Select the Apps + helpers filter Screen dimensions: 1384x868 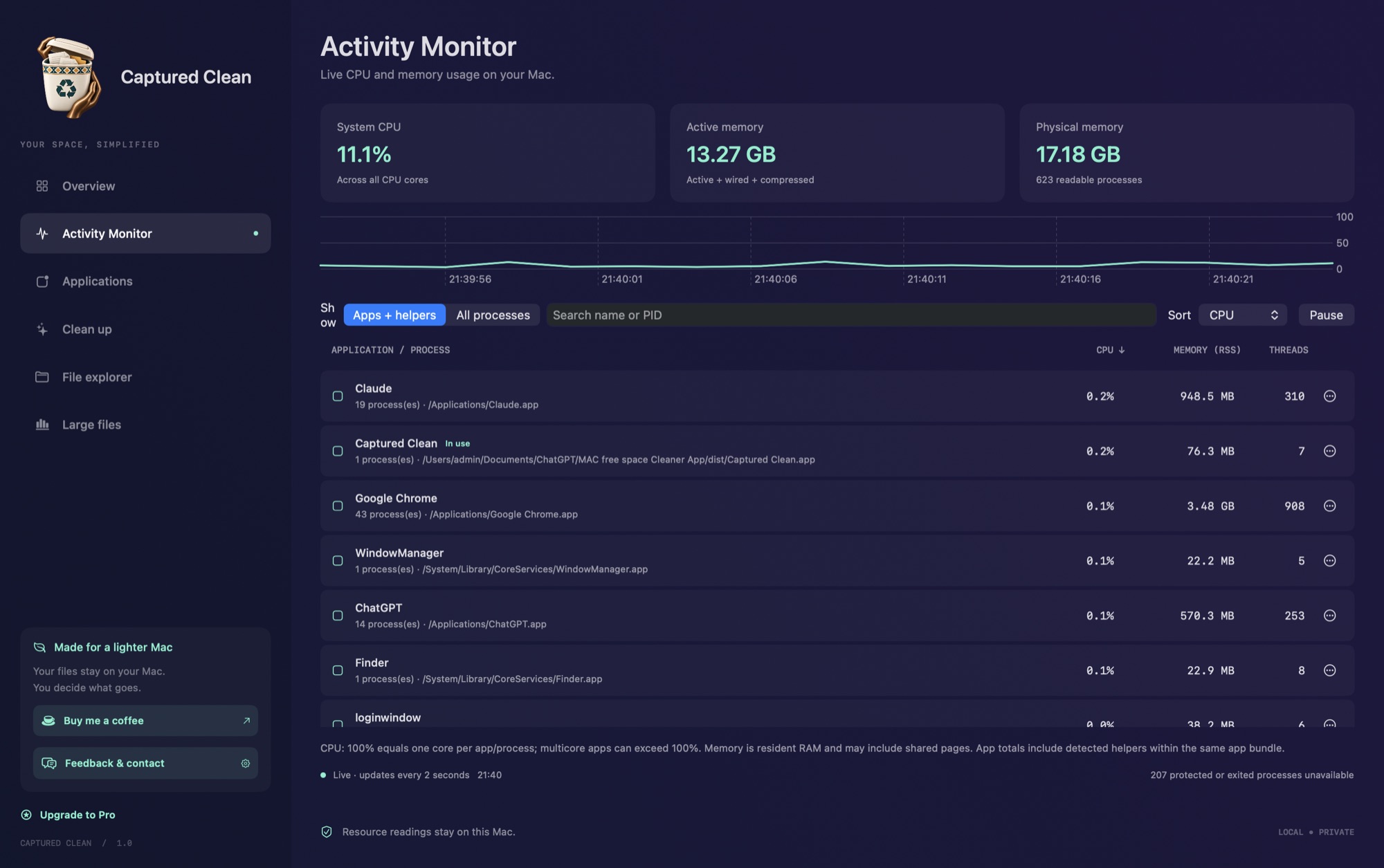click(x=394, y=315)
